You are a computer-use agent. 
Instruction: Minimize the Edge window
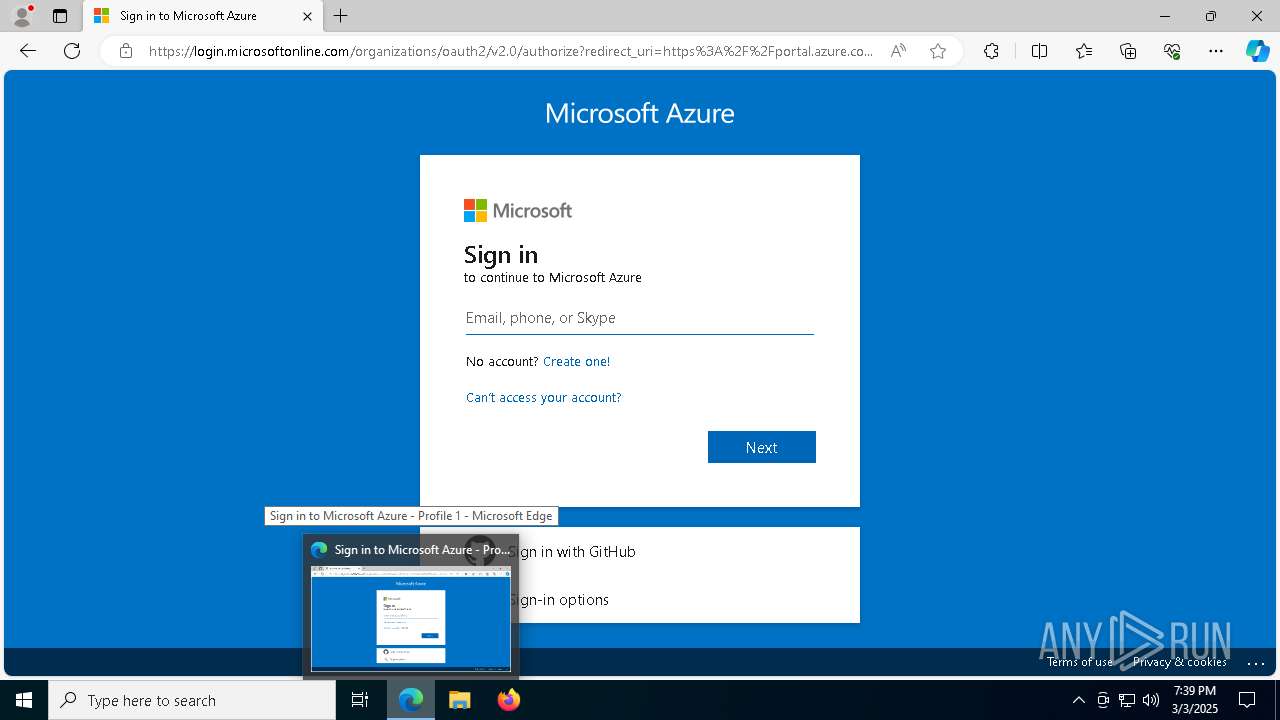1164,16
